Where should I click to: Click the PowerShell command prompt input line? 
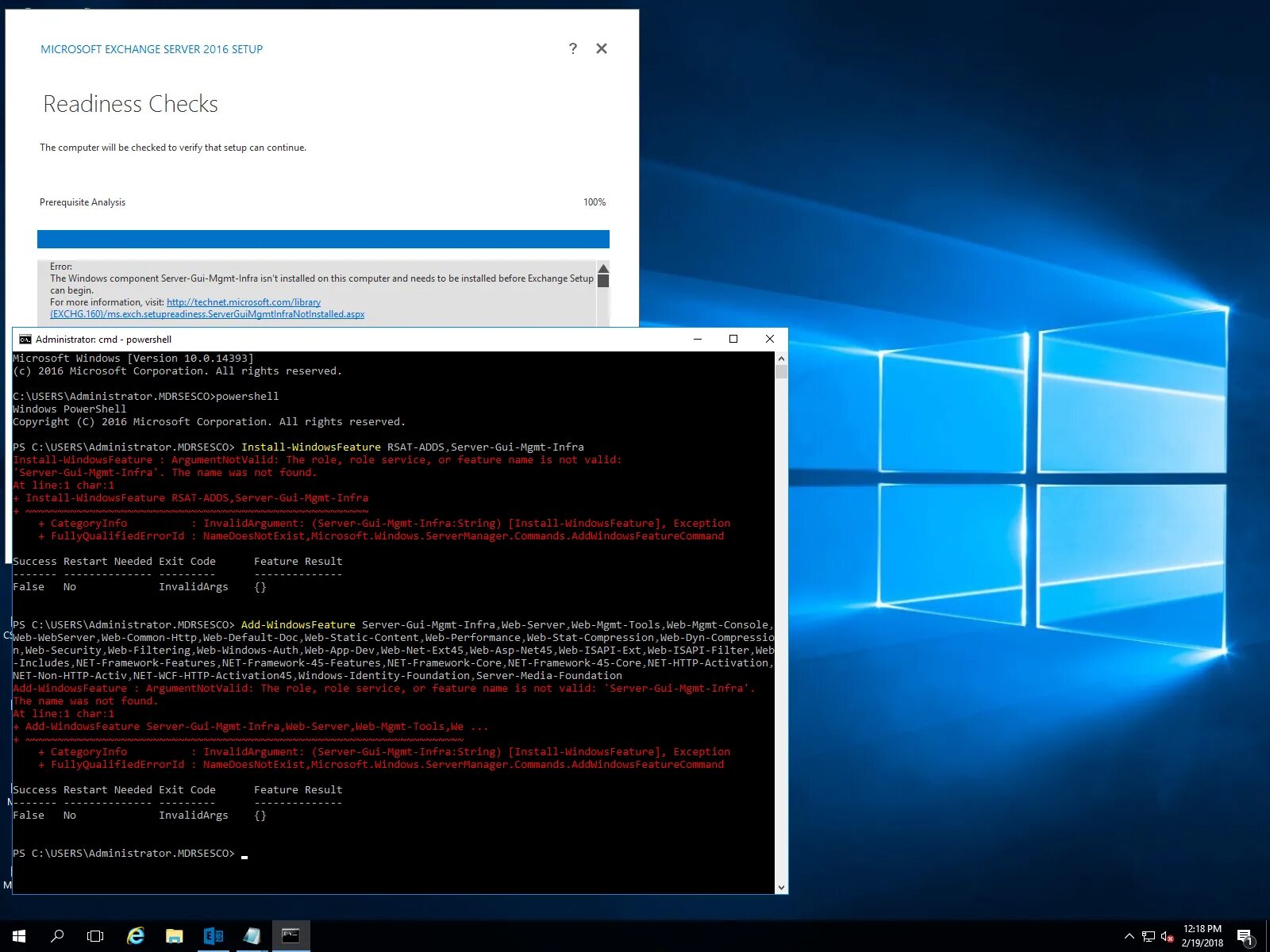[244, 853]
